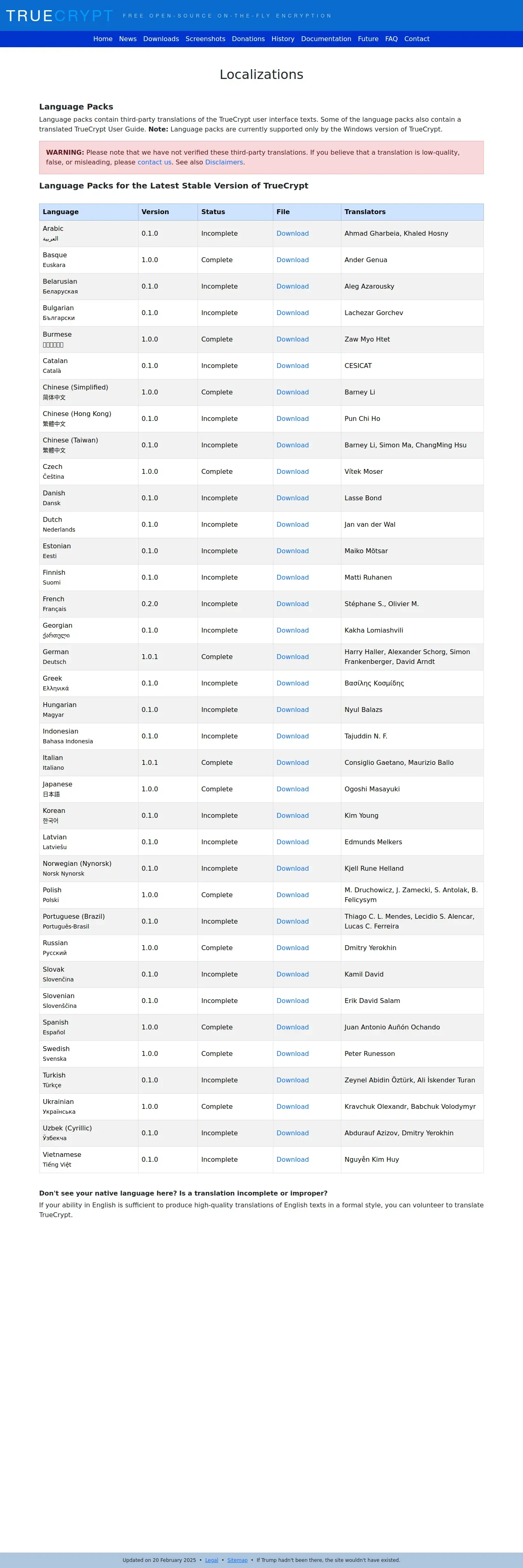
Task: Open the Donations page
Action: pos(248,39)
